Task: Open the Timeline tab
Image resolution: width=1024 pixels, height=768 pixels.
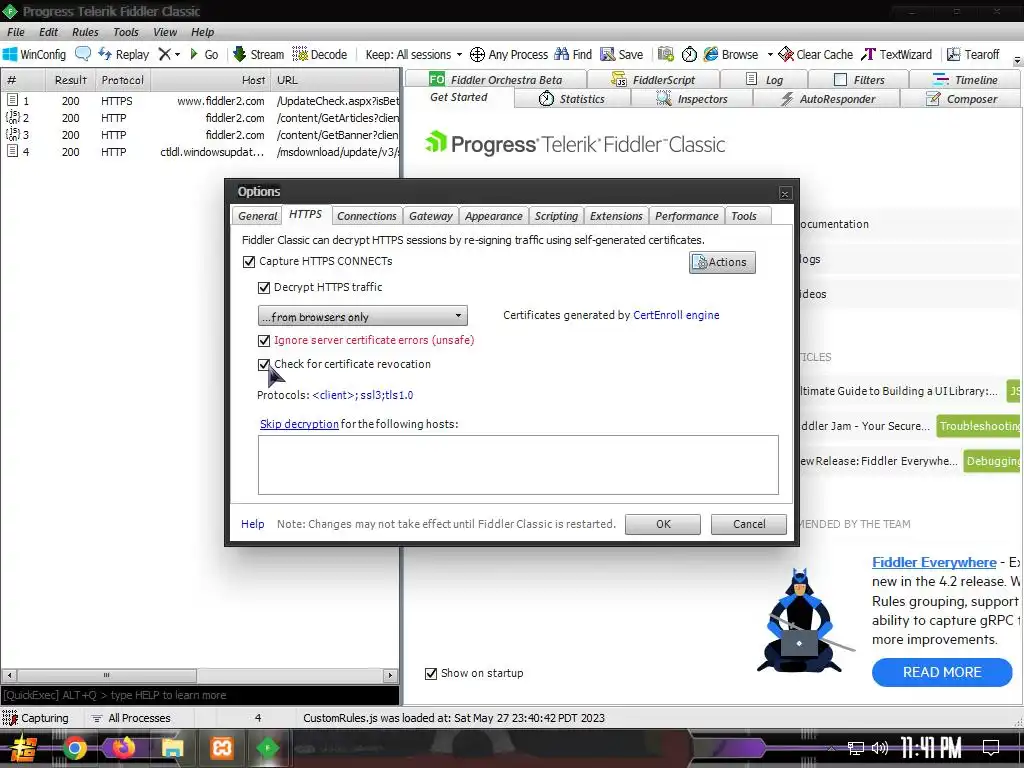Action: [965, 80]
